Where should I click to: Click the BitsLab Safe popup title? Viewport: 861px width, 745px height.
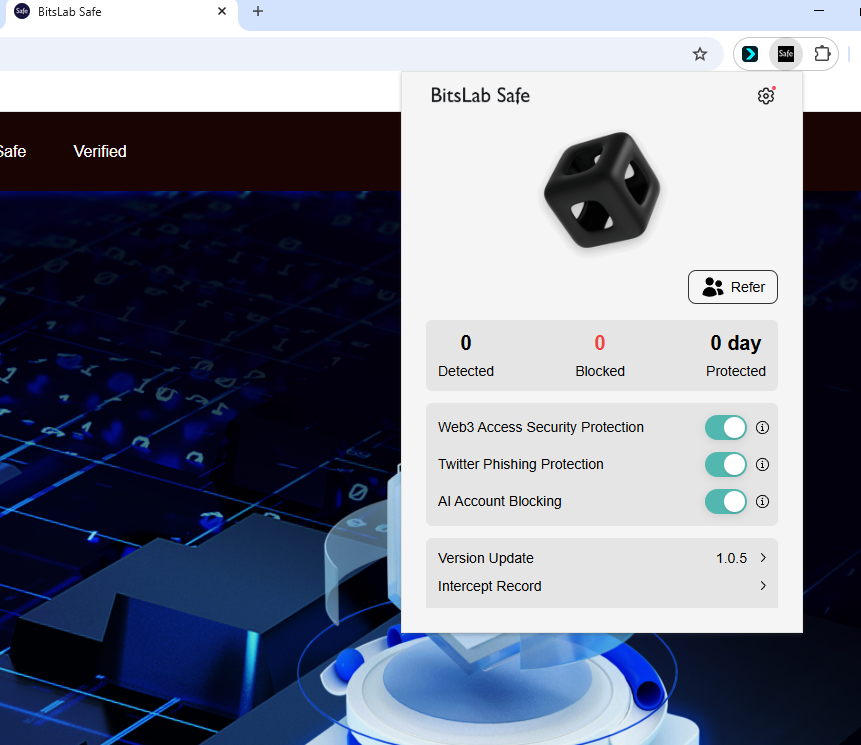coord(480,96)
